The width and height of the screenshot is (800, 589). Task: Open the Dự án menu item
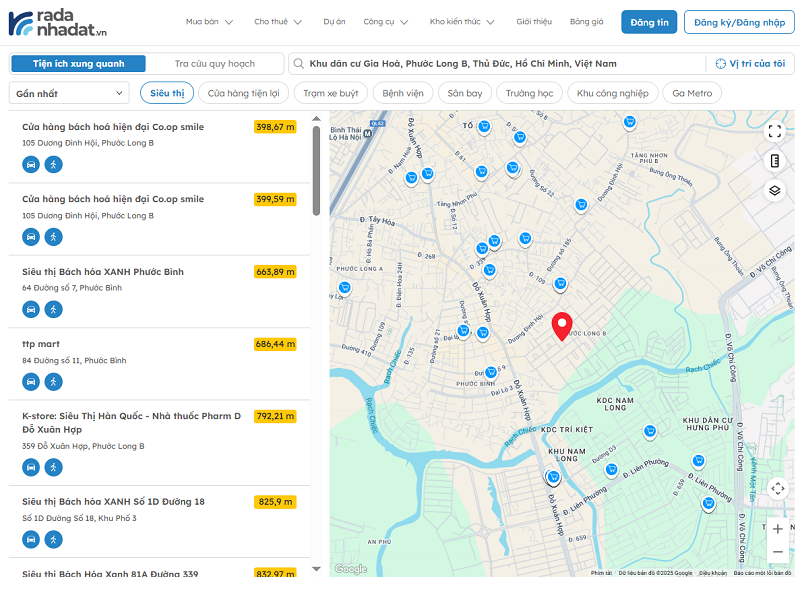pyautogui.click(x=334, y=22)
